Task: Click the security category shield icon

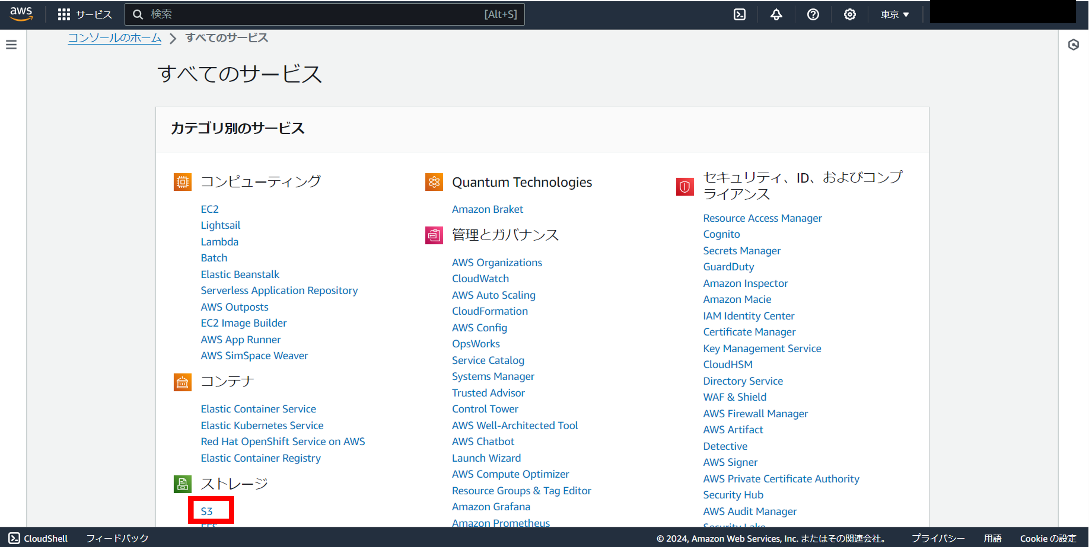Action: pos(685,187)
